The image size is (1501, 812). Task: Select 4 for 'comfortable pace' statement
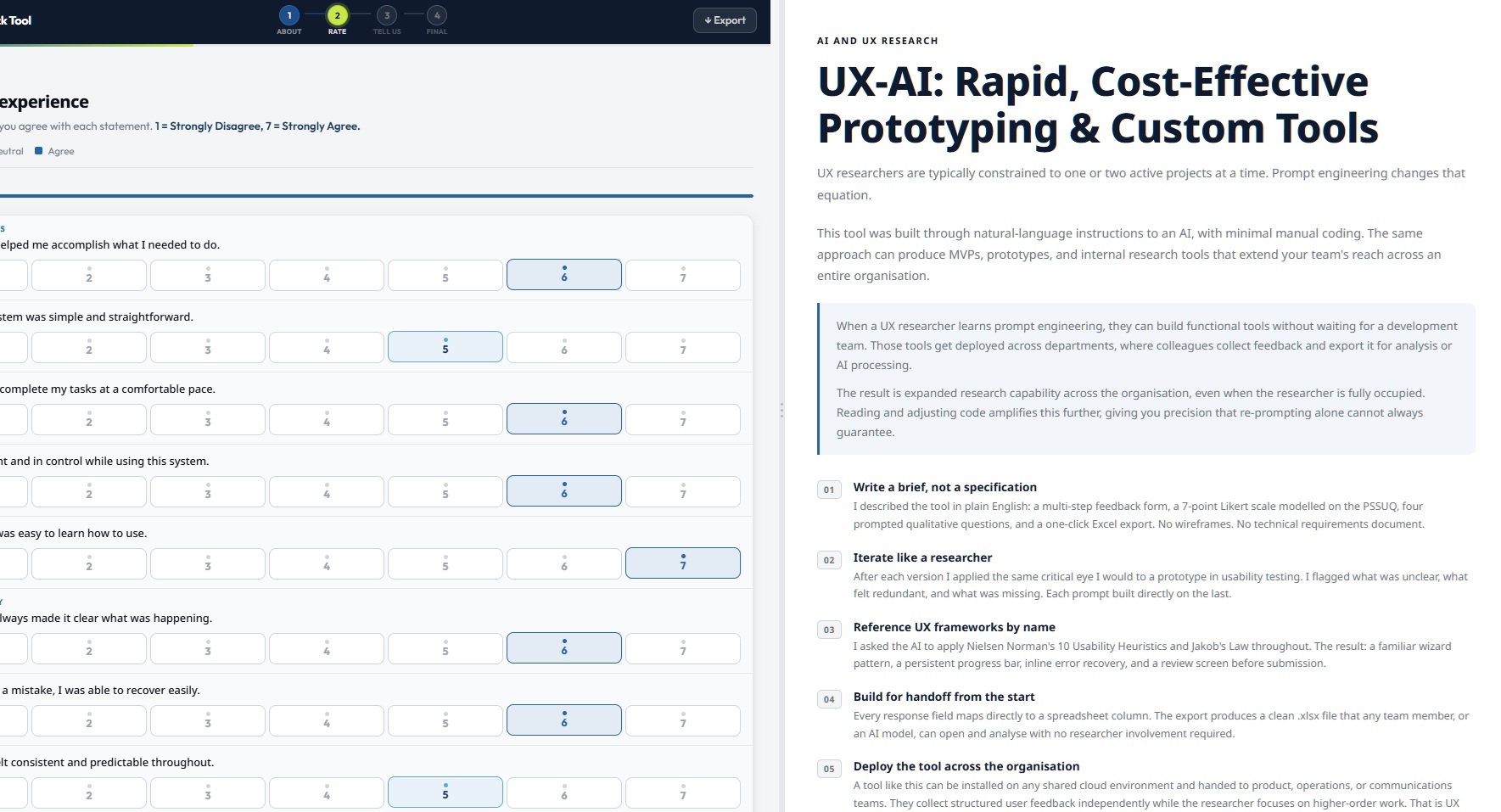pyautogui.click(x=326, y=419)
